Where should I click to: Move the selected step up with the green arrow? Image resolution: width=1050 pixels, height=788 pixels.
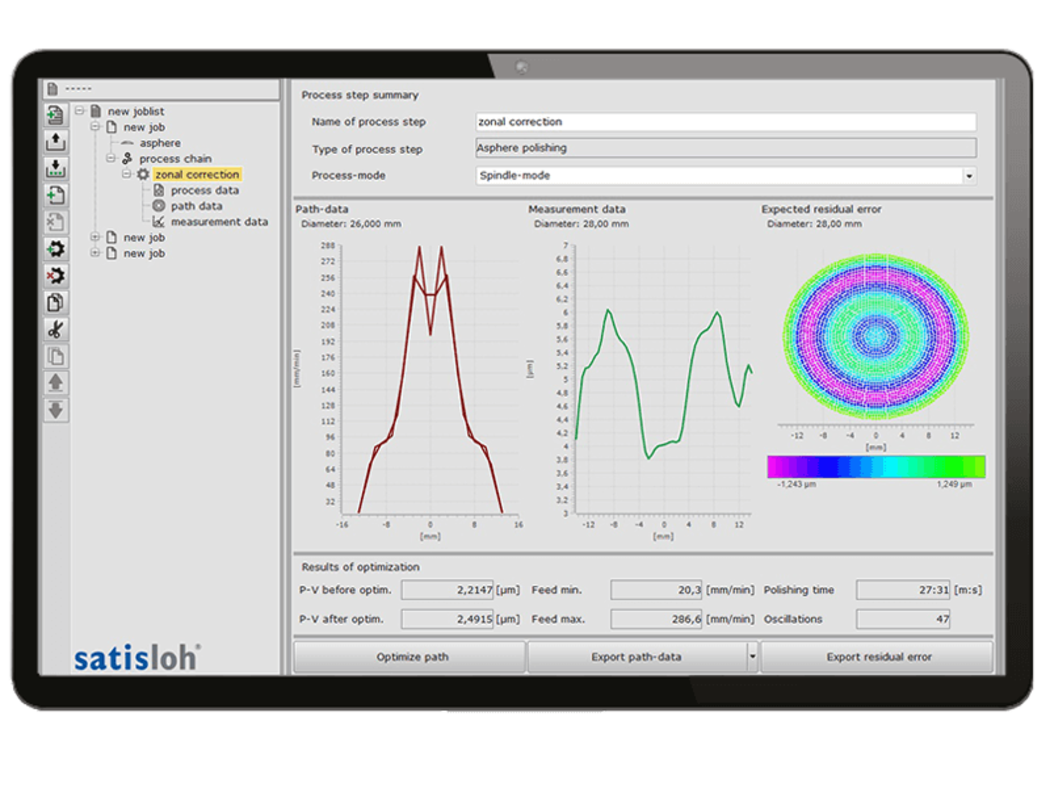pos(55,383)
